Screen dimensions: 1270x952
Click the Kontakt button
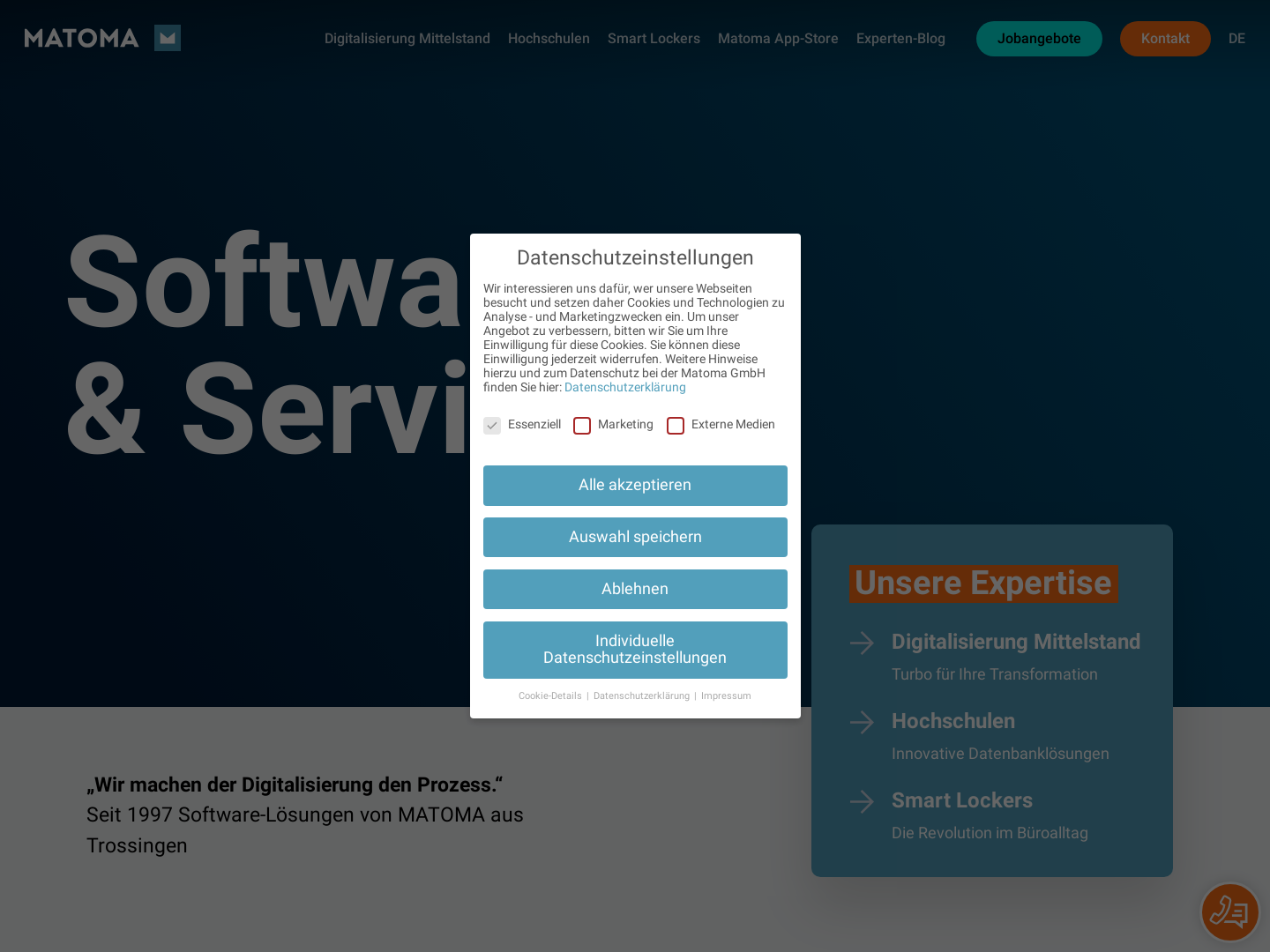[1165, 39]
